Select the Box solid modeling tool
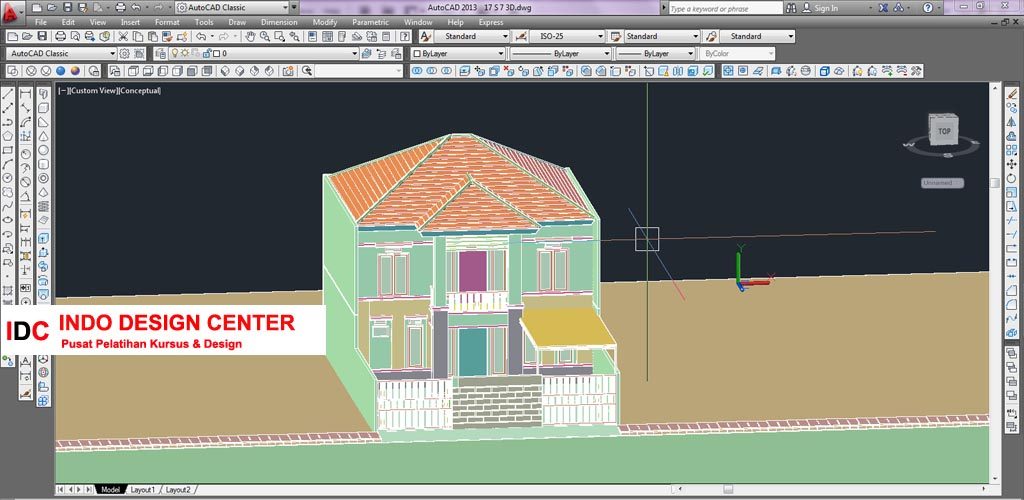 click(x=43, y=108)
